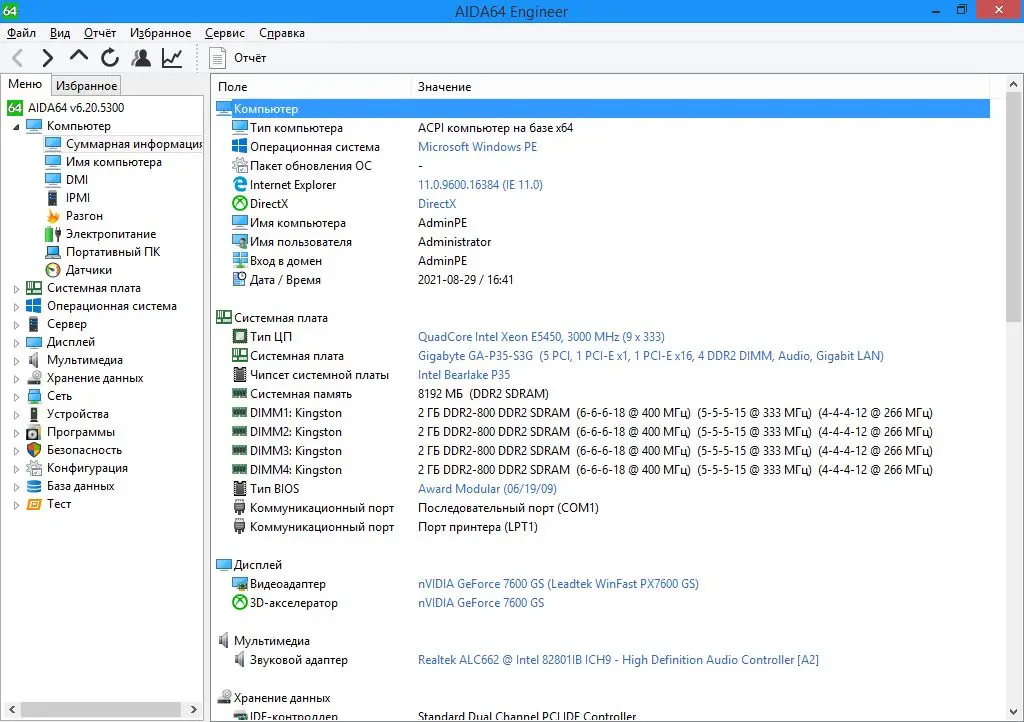Screen dimensions: 1024x722
Task: Collapse the Компьютер tree node
Action: point(16,127)
